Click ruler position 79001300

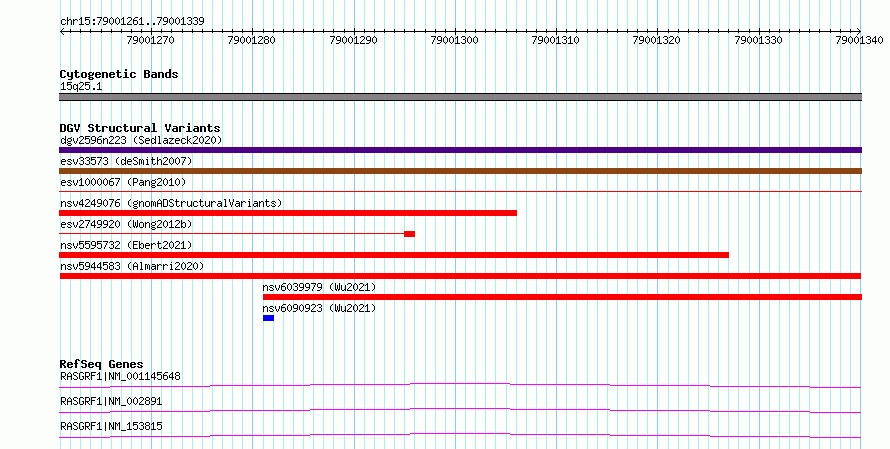point(454,40)
